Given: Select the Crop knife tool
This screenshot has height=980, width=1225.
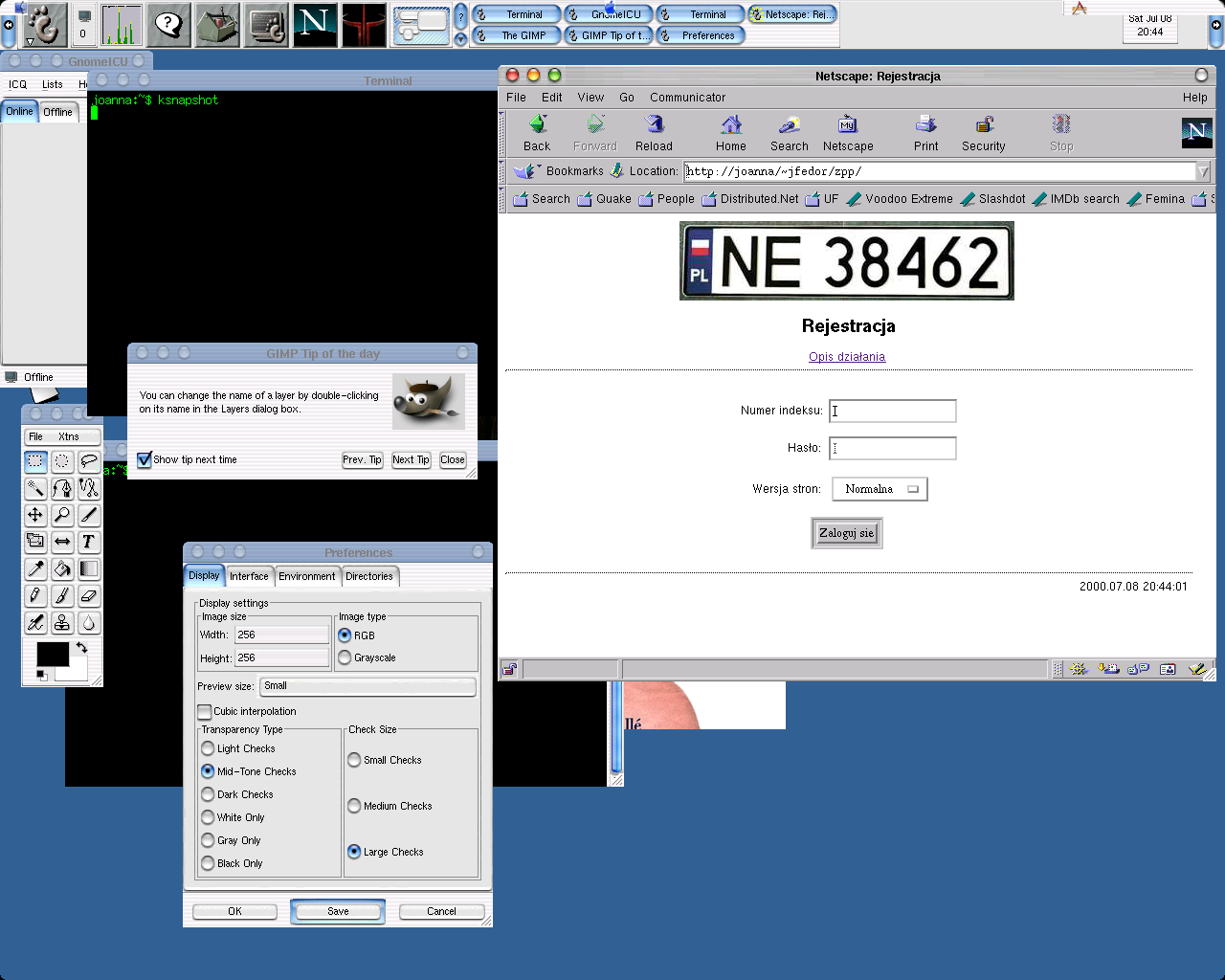Looking at the screenshot, I should click(89, 515).
